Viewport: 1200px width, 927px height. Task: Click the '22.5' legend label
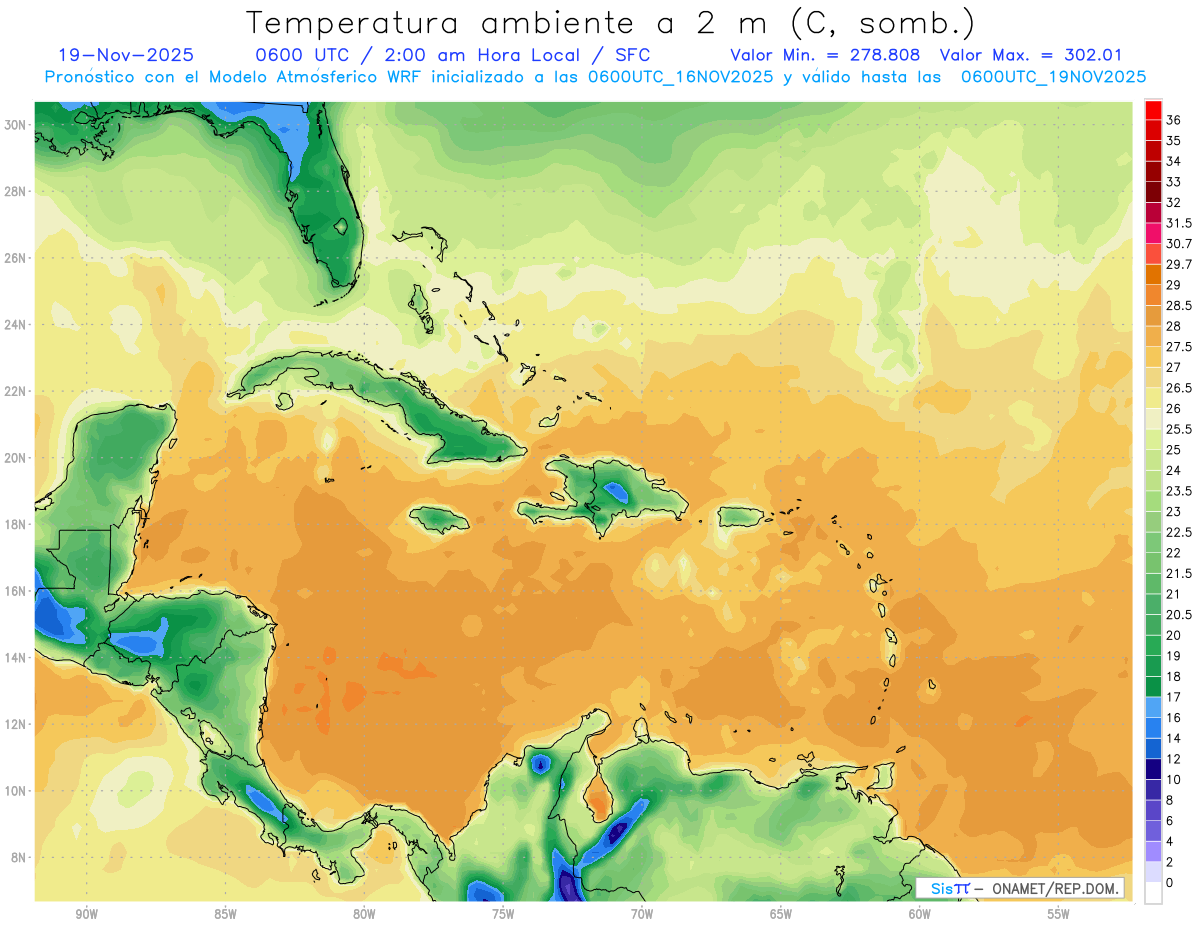(x=1178, y=532)
